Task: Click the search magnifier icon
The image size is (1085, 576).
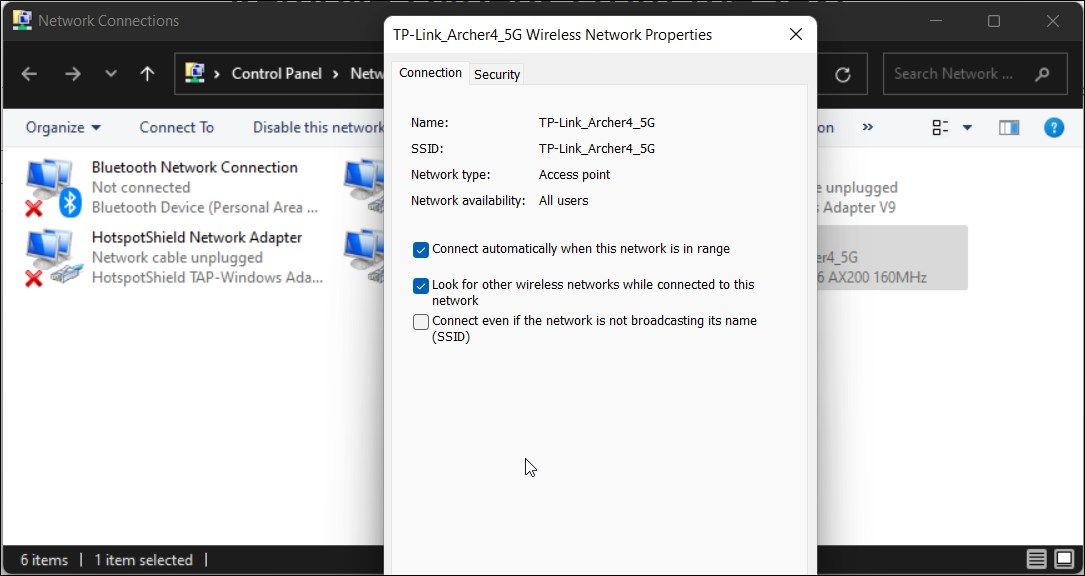Action: pyautogui.click(x=1042, y=73)
